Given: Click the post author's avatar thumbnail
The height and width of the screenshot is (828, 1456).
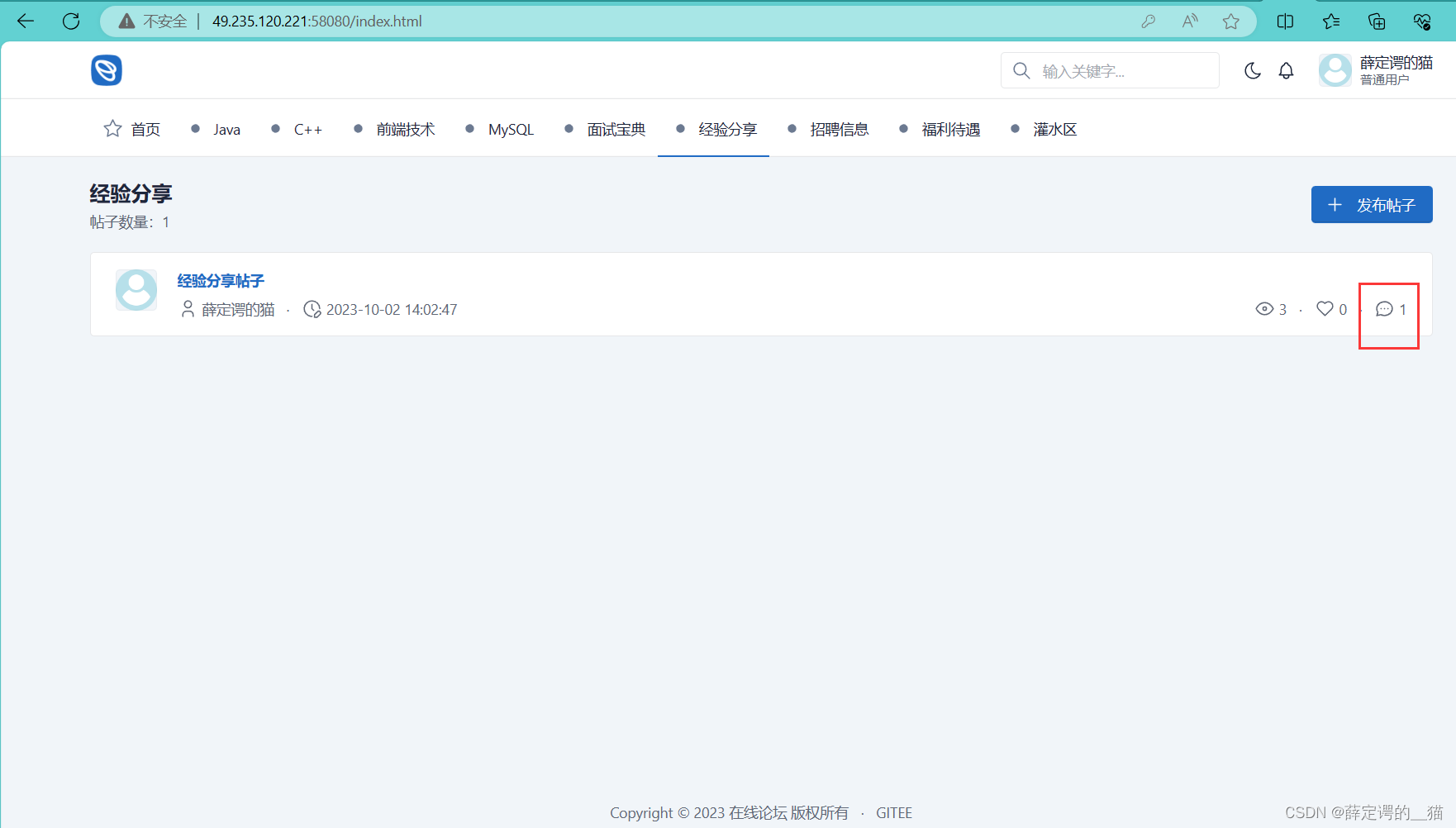Looking at the screenshot, I should [x=136, y=290].
